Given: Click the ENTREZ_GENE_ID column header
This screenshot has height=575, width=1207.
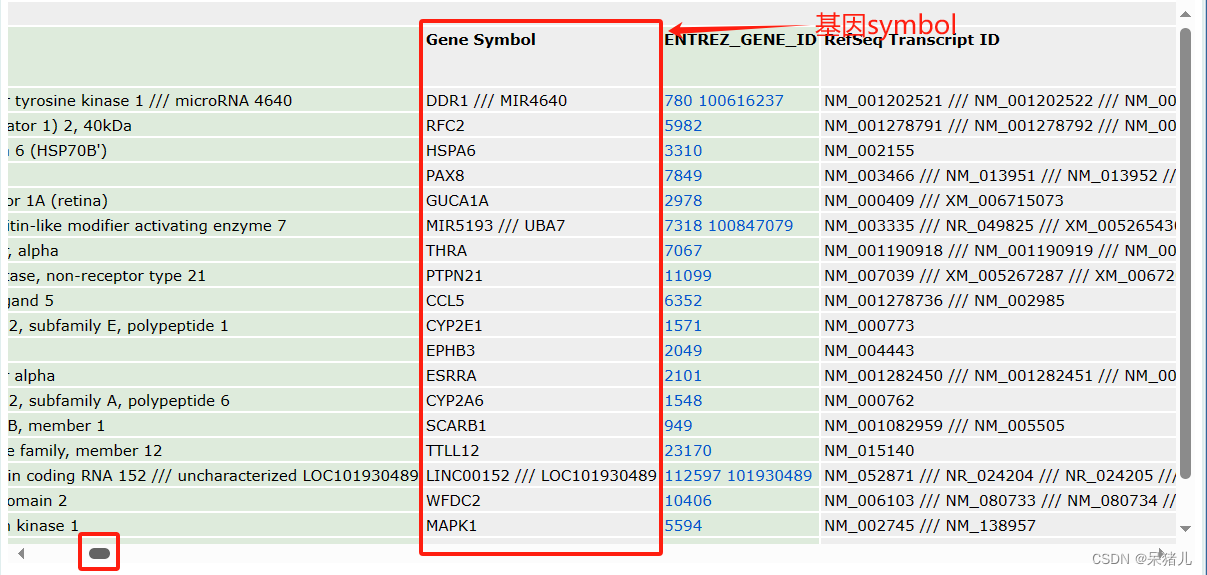Looking at the screenshot, I should 740,40.
